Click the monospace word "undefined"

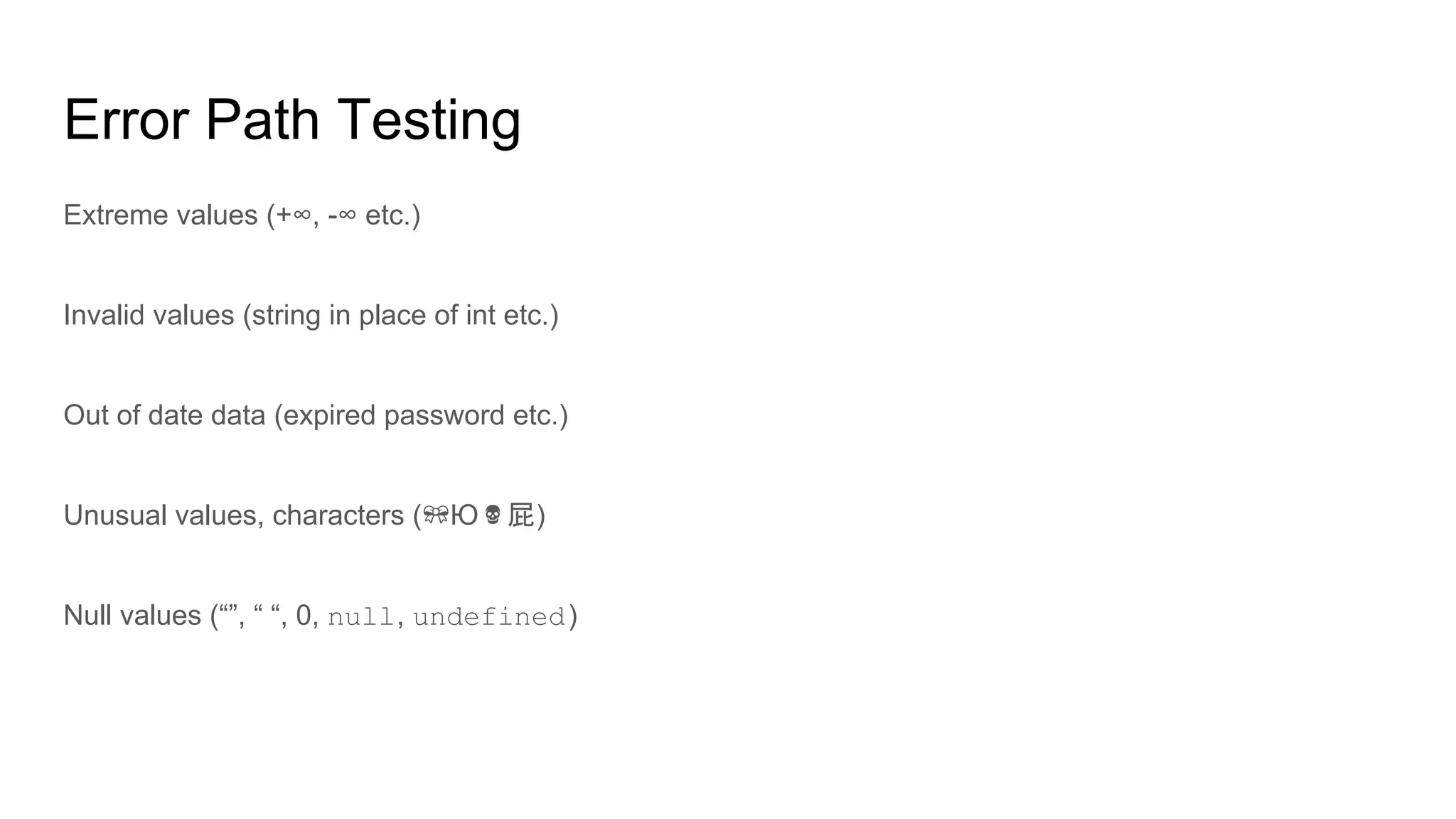click(x=489, y=616)
